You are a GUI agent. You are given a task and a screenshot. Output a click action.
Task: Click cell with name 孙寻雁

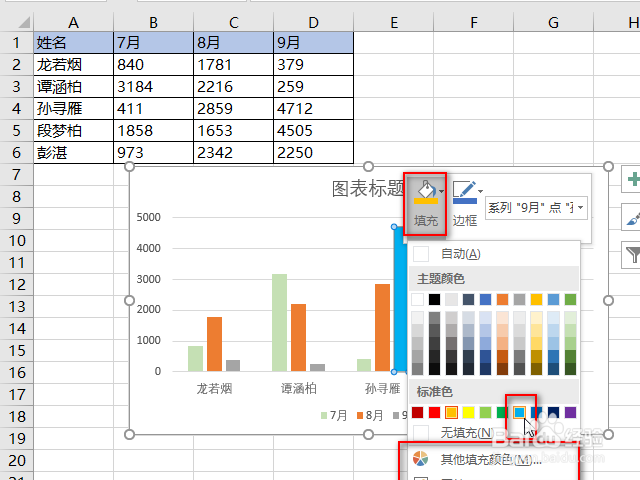73,109
